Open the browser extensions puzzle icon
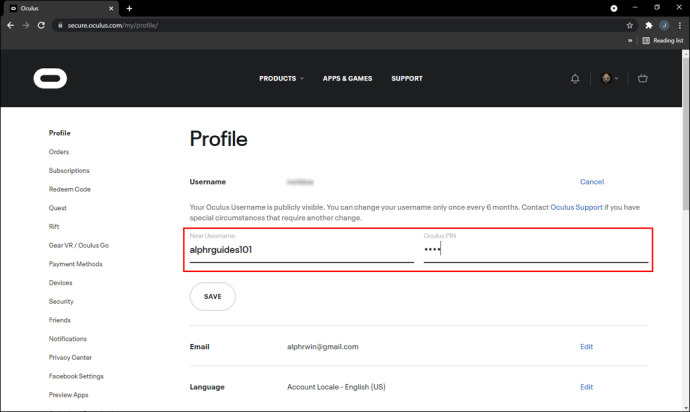 point(649,26)
